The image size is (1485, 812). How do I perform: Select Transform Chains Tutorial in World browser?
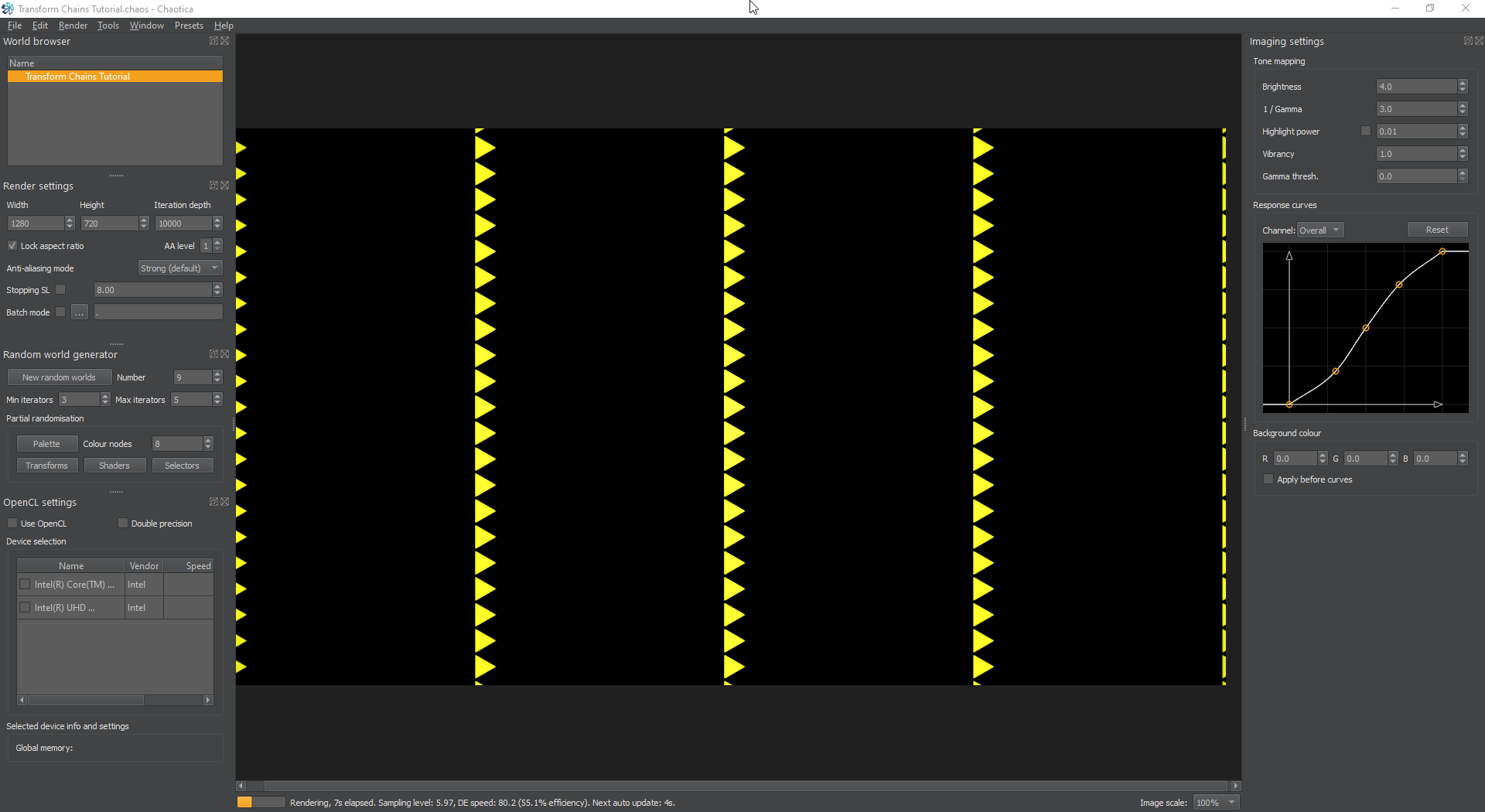[x=115, y=77]
